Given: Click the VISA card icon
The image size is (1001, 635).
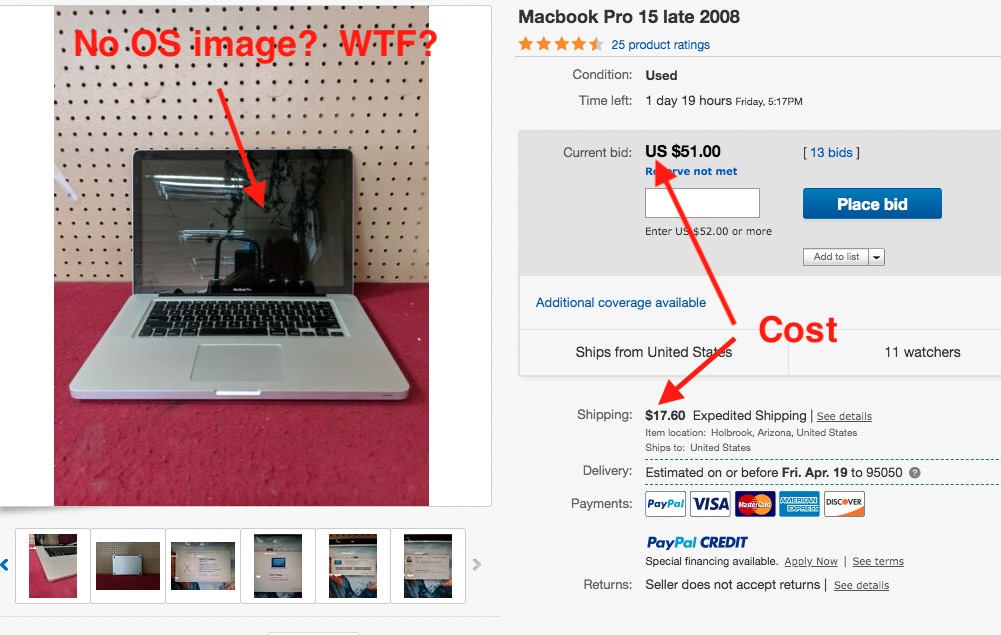Looking at the screenshot, I should [710, 504].
